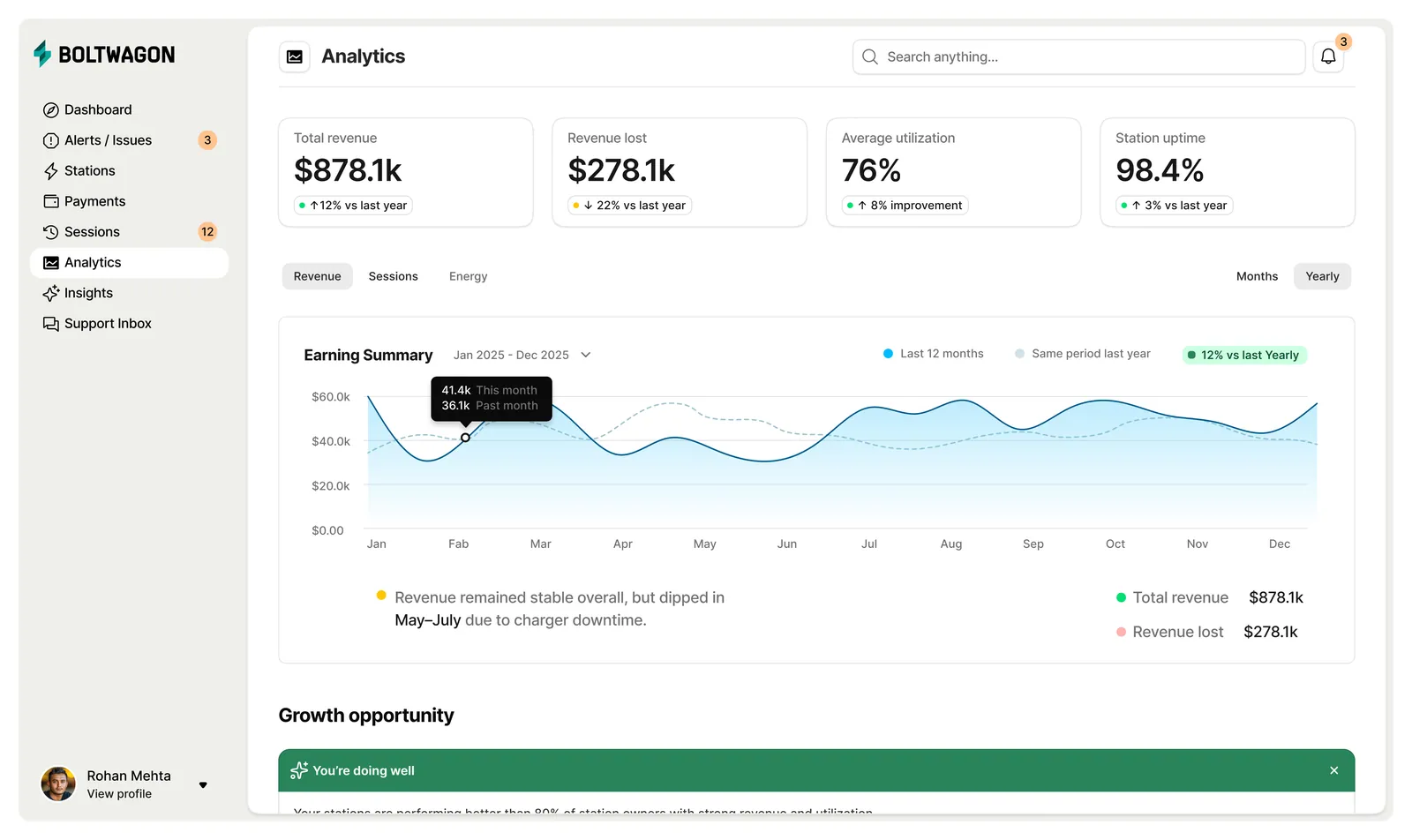1412x840 pixels.
Task: Focus the Search anything field
Action: pos(1078,56)
